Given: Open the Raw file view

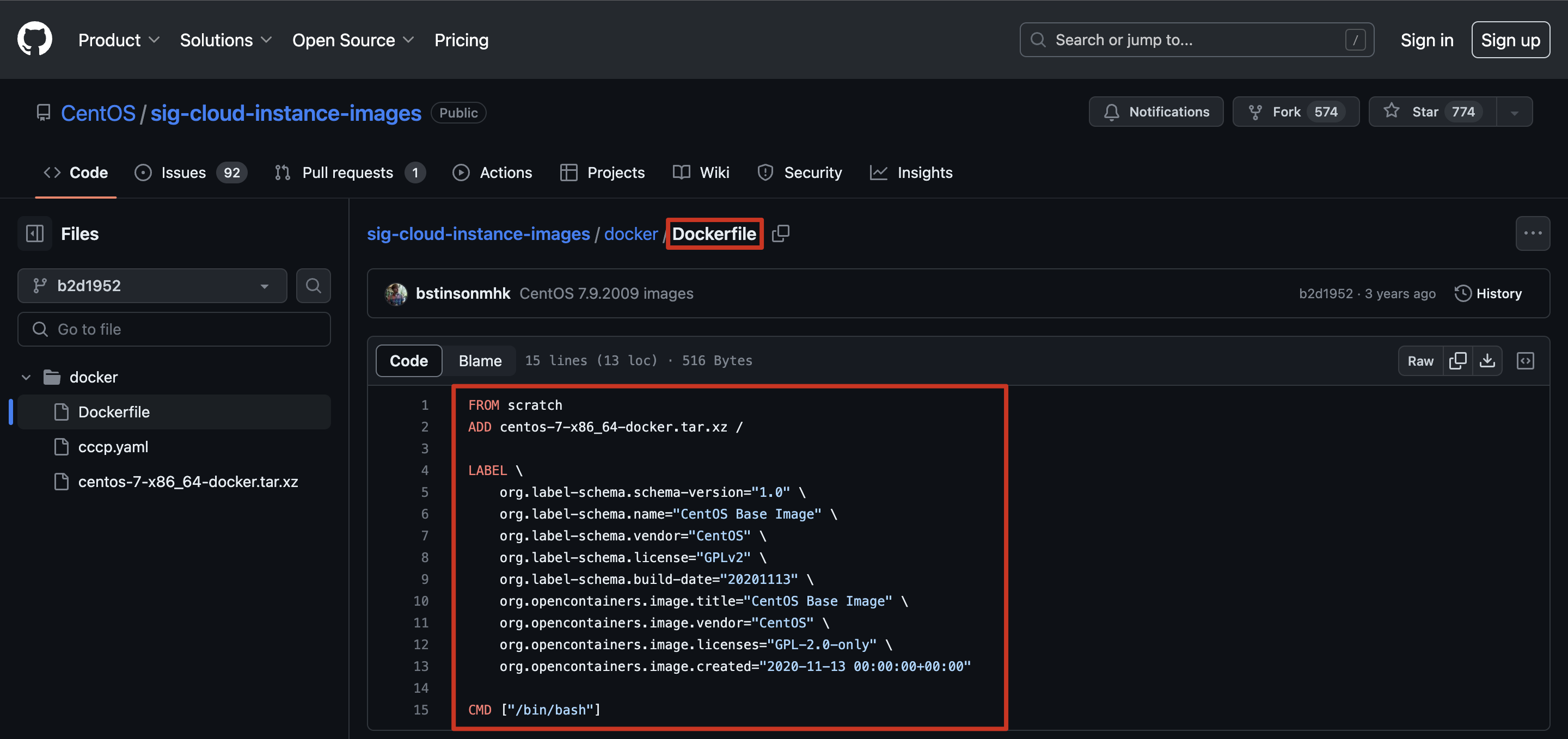Looking at the screenshot, I should click(1420, 361).
